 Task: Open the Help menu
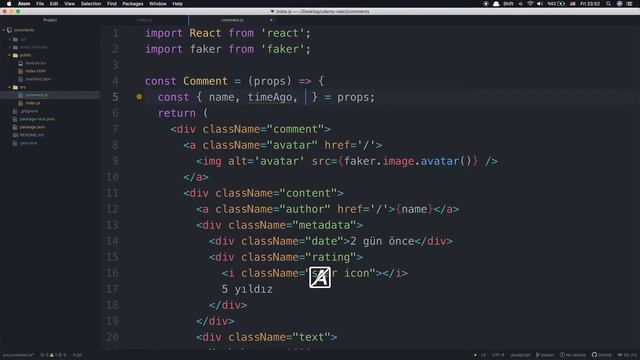point(178,4)
